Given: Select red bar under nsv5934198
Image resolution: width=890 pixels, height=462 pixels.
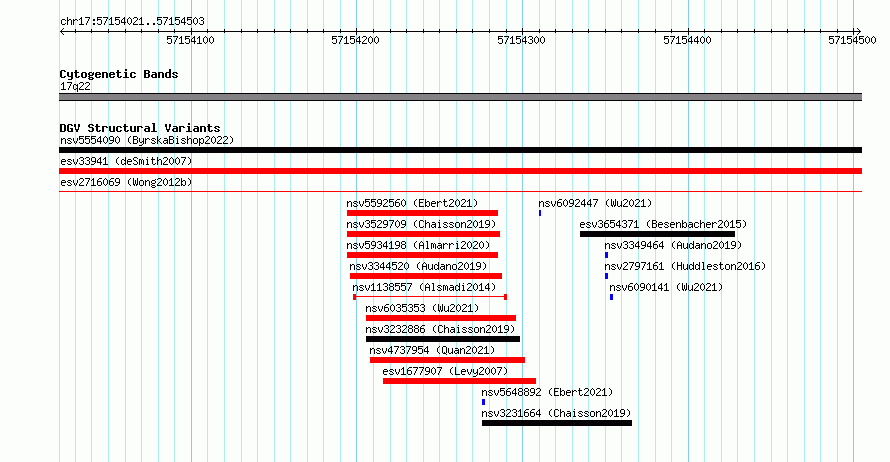Looking at the screenshot, I should click(x=422, y=255).
